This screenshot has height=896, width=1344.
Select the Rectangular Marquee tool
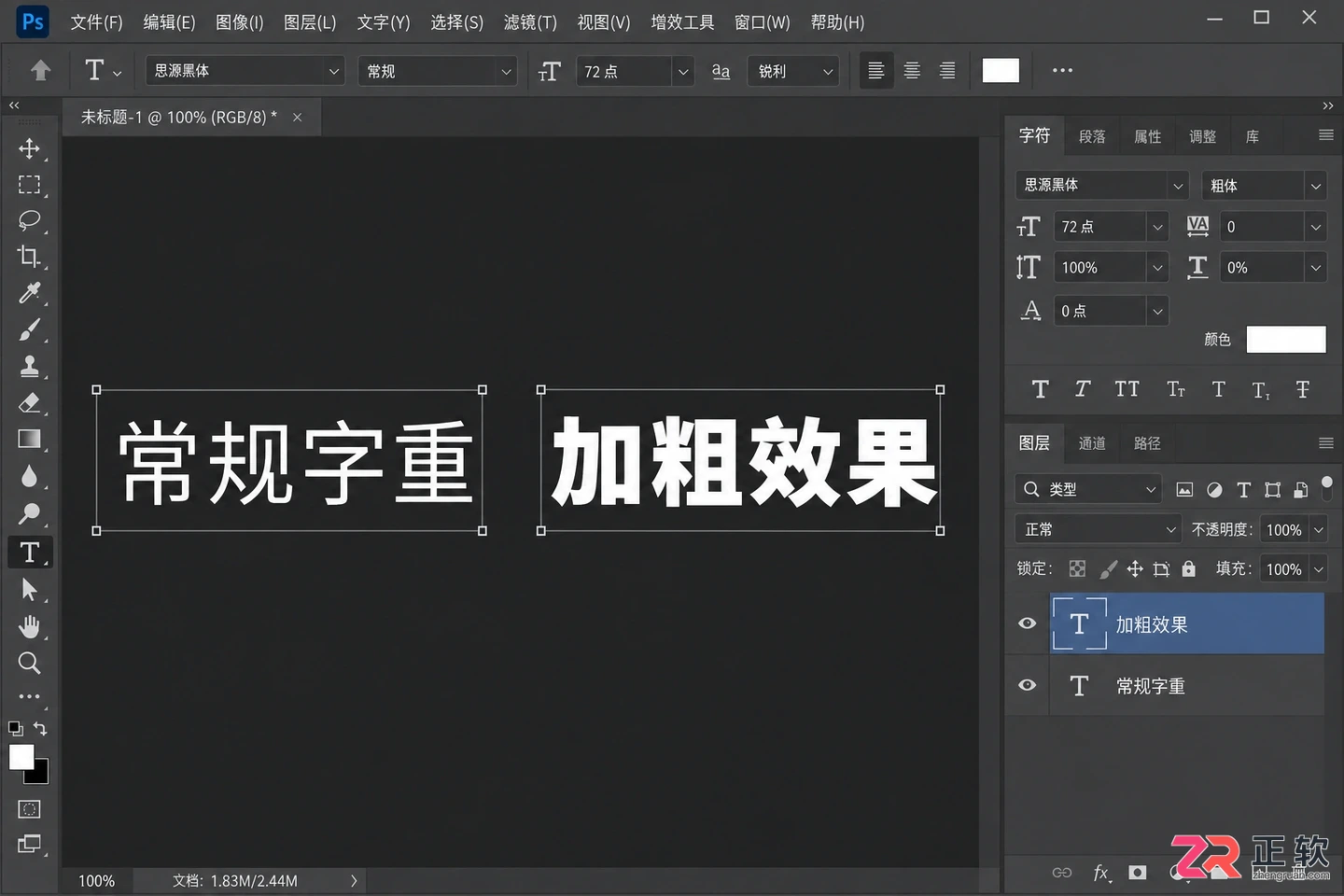[x=30, y=185]
